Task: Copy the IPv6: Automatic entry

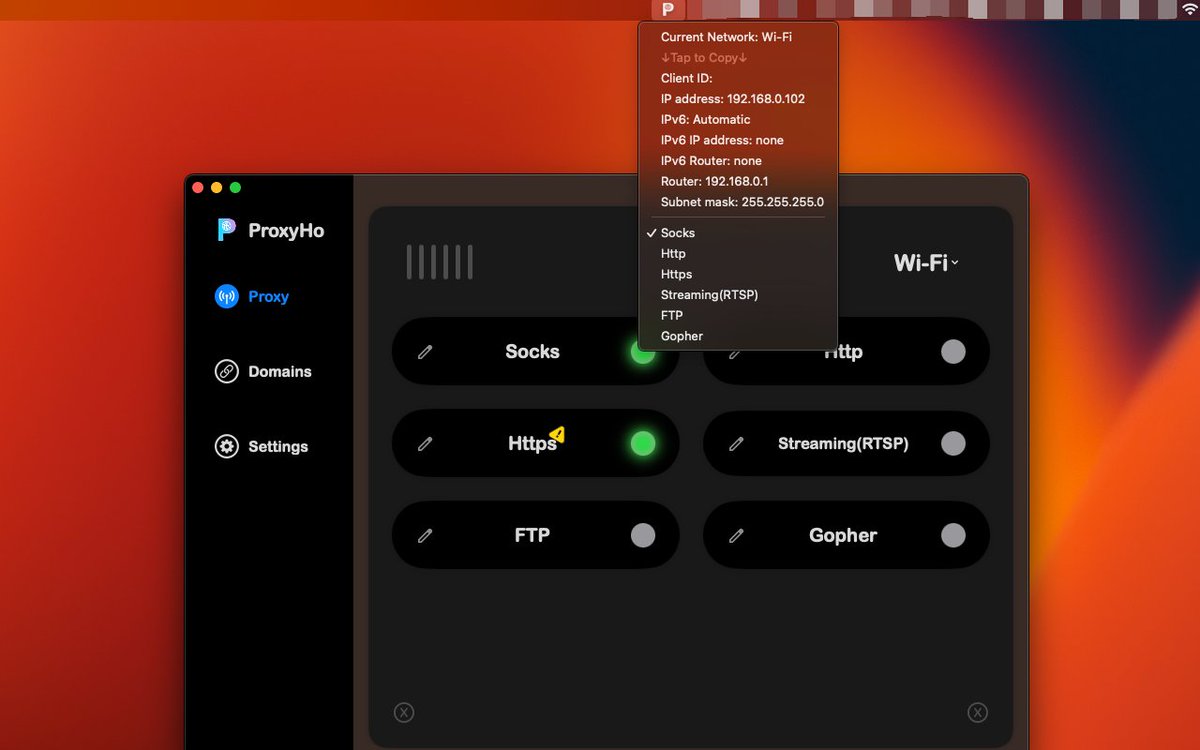Action: point(738,119)
